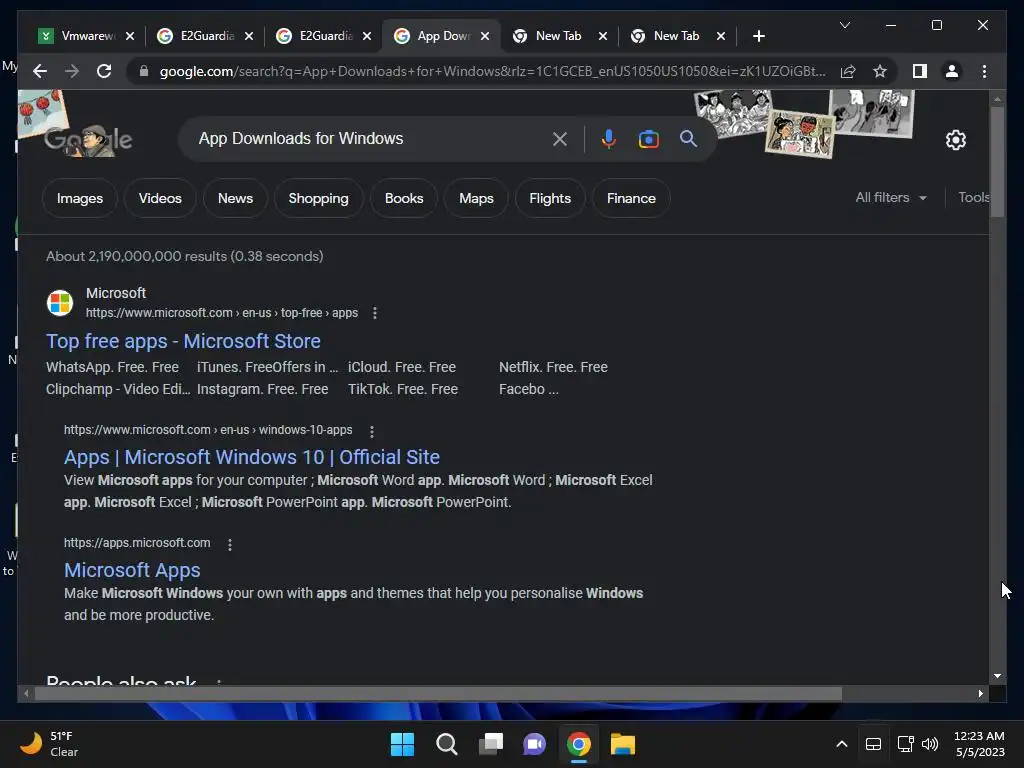Open Google quick settings gear
Viewport: 1024px width, 768px height.
[955, 139]
